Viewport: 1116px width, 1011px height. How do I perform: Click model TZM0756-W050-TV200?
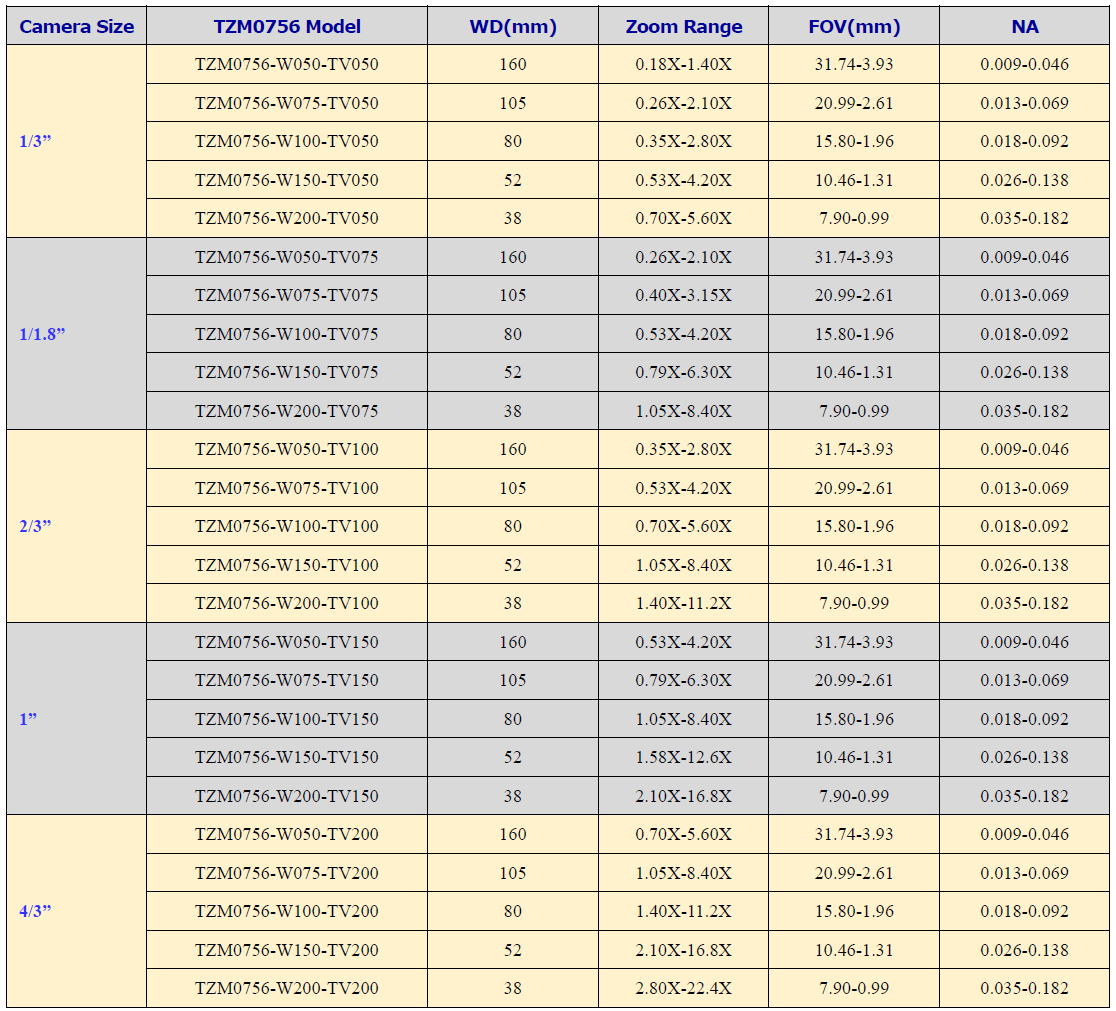(x=287, y=834)
